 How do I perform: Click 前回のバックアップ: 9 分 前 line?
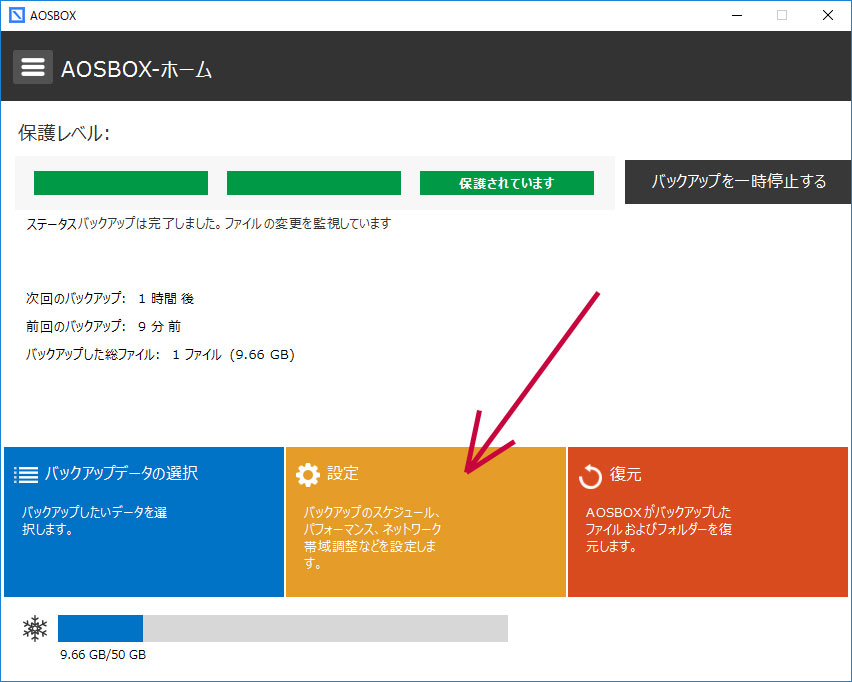103,327
